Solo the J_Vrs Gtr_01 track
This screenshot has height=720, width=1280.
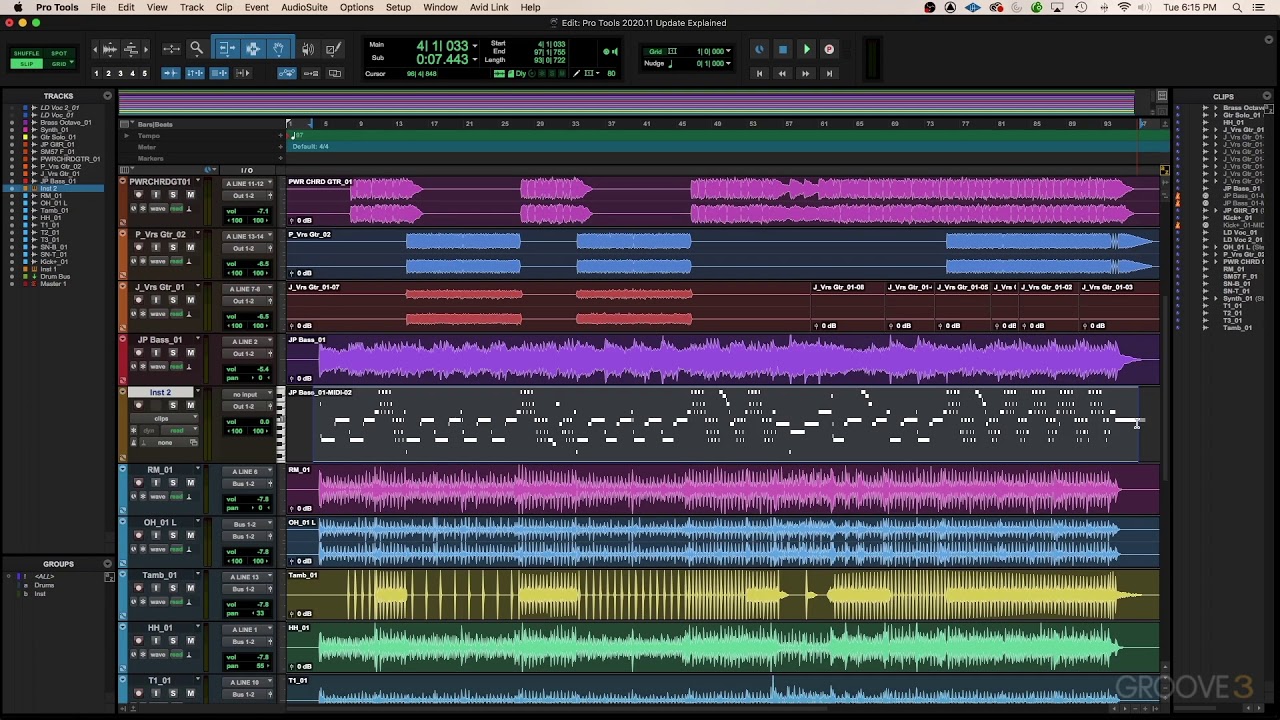(173, 300)
